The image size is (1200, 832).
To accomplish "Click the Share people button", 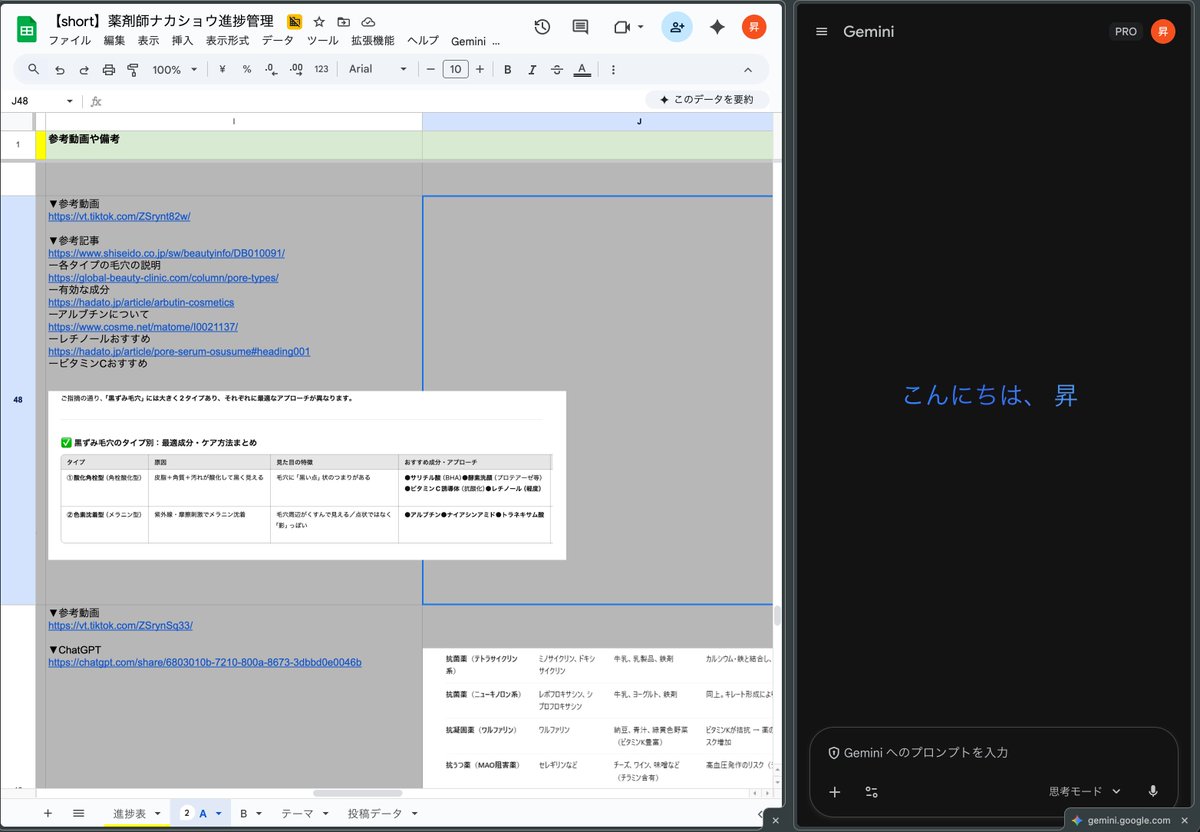I will click(x=677, y=27).
